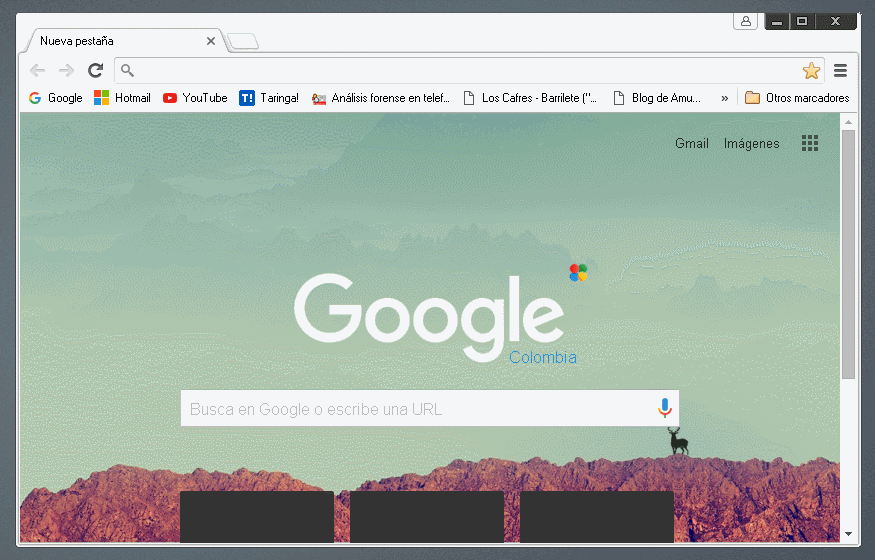The height and width of the screenshot is (560, 875).
Task: Open the middle most-visited thumbnail
Action: coord(427,516)
